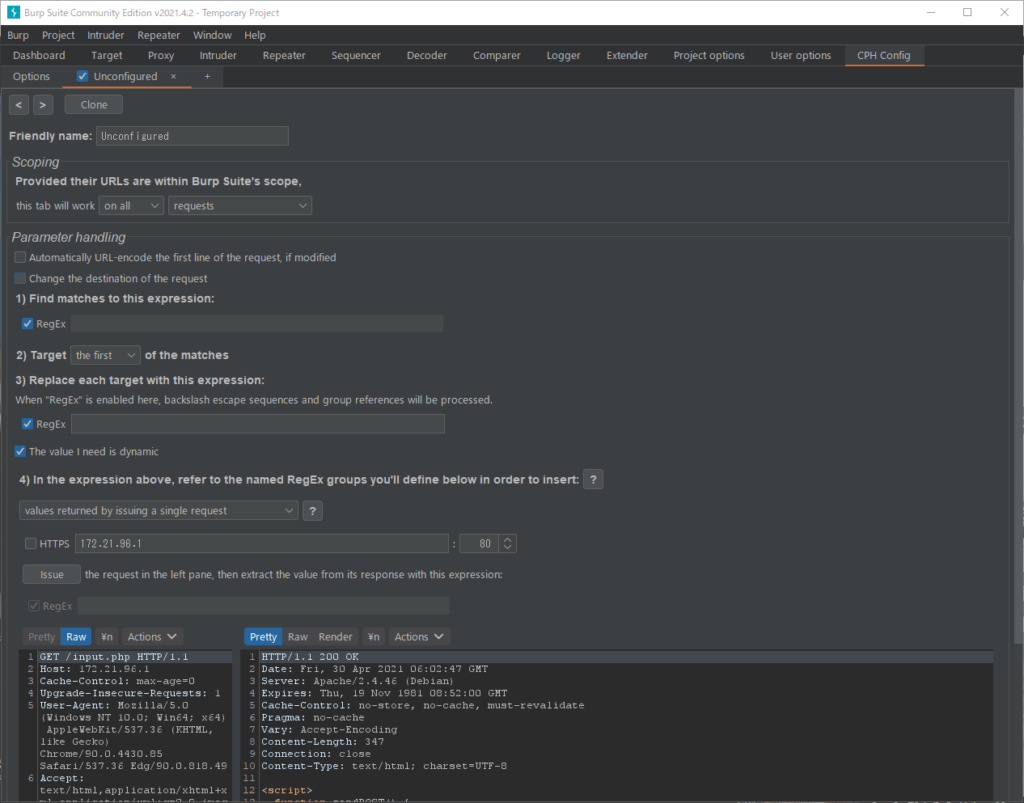Close the Unconfigured tab via its x icon

click(172, 76)
